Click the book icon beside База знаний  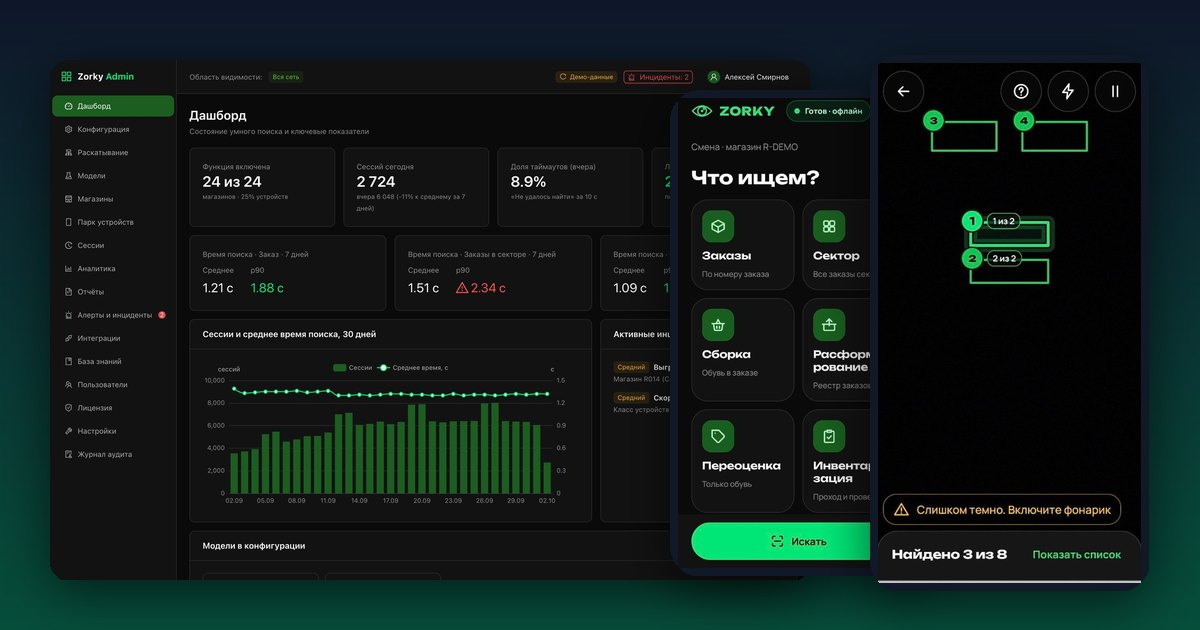[x=68, y=361]
